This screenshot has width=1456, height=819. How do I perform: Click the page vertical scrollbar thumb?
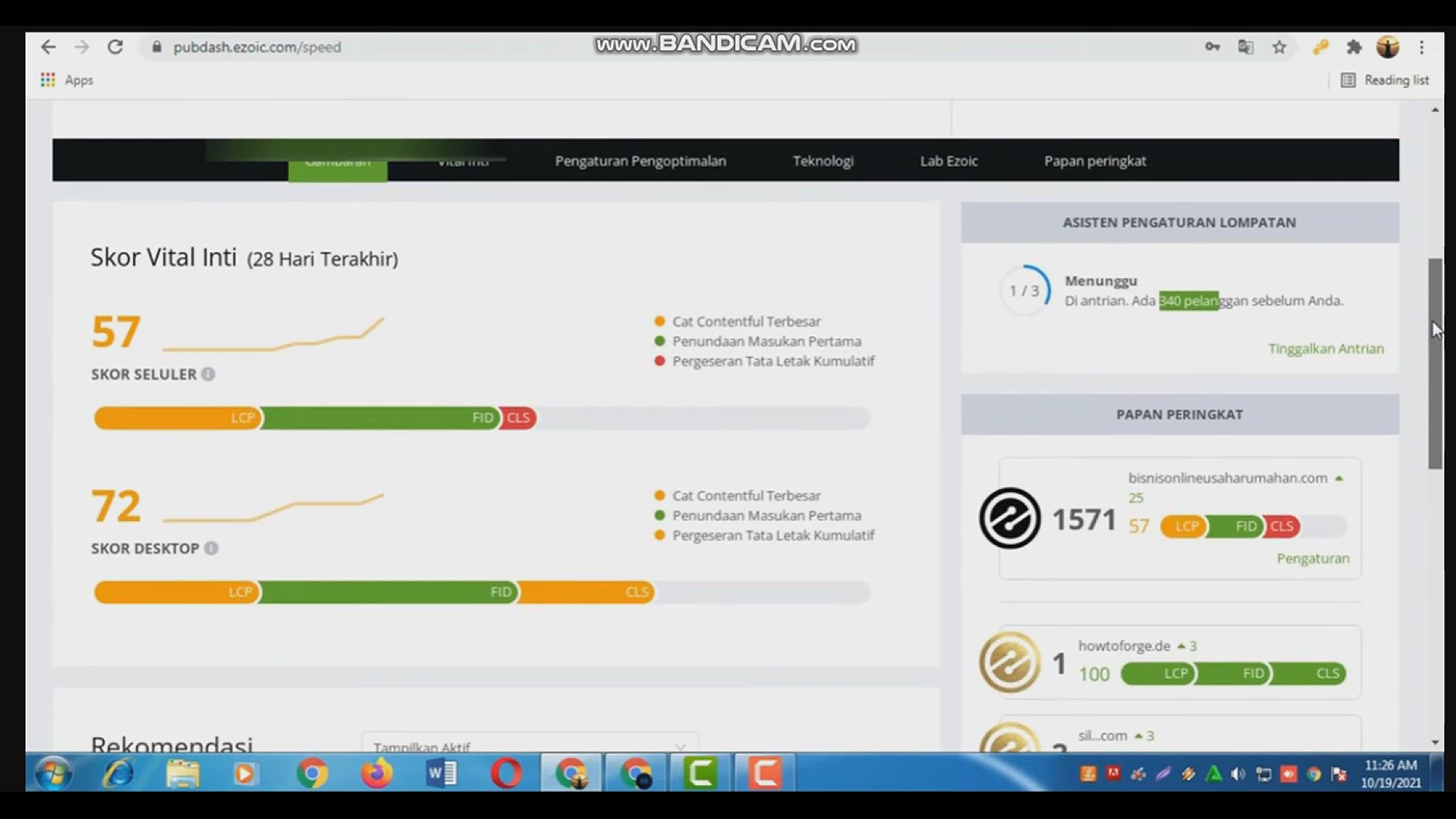pyautogui.click(x=1435, y=364)
